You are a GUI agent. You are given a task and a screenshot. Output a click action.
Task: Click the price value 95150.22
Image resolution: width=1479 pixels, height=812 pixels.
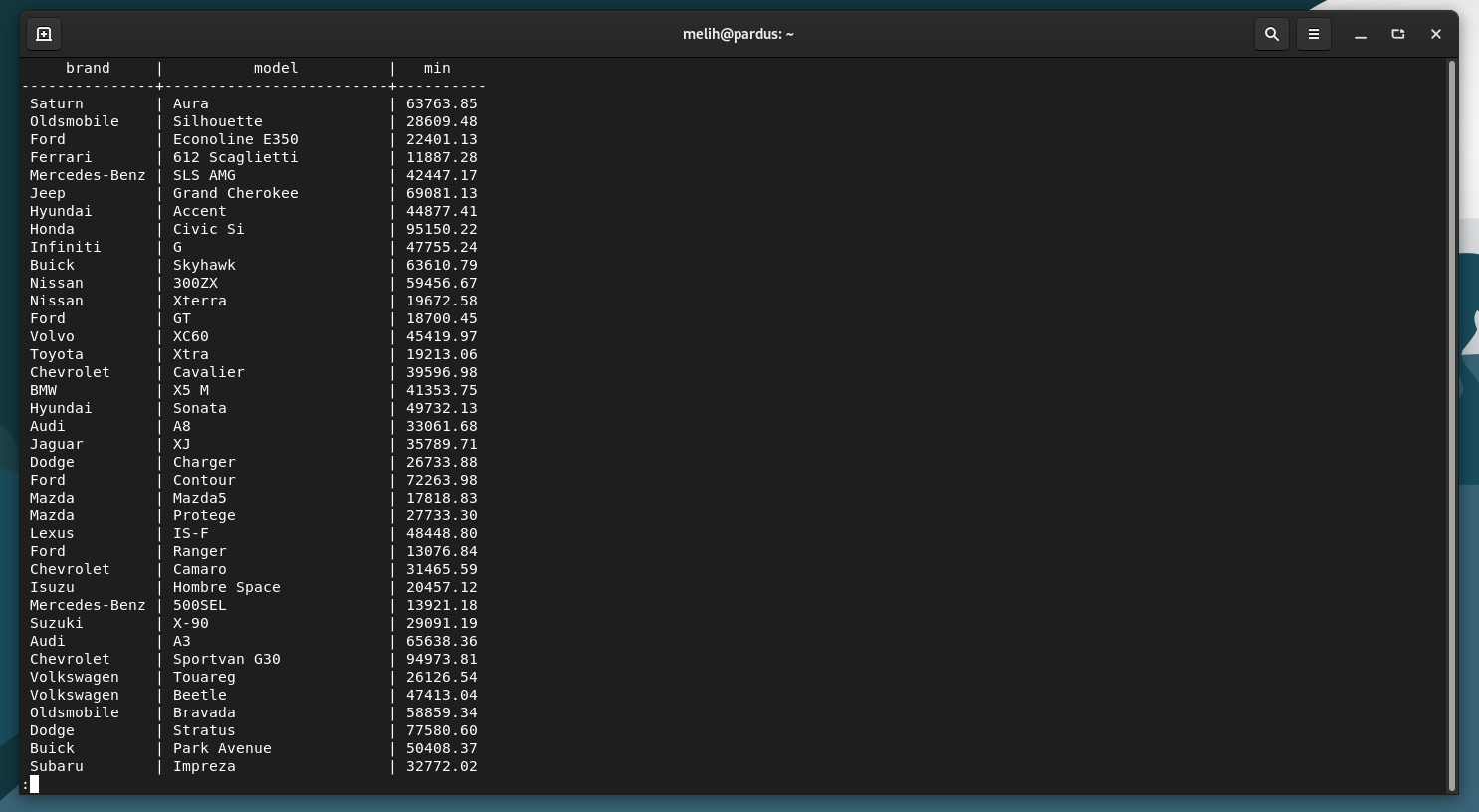[441, 229]
